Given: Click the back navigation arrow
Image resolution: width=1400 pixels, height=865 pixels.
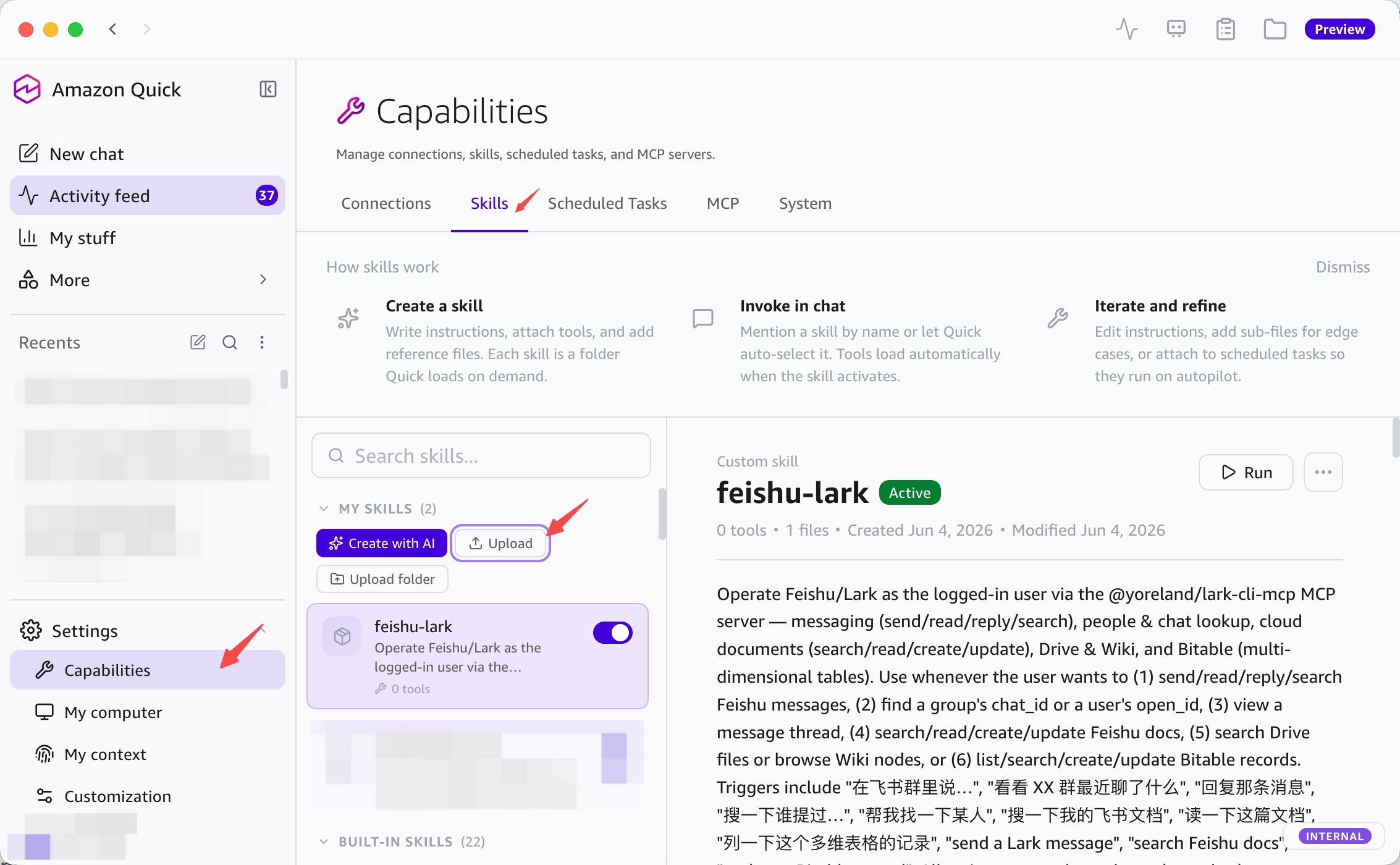Looking at the screenshot, I should [112, 29].
